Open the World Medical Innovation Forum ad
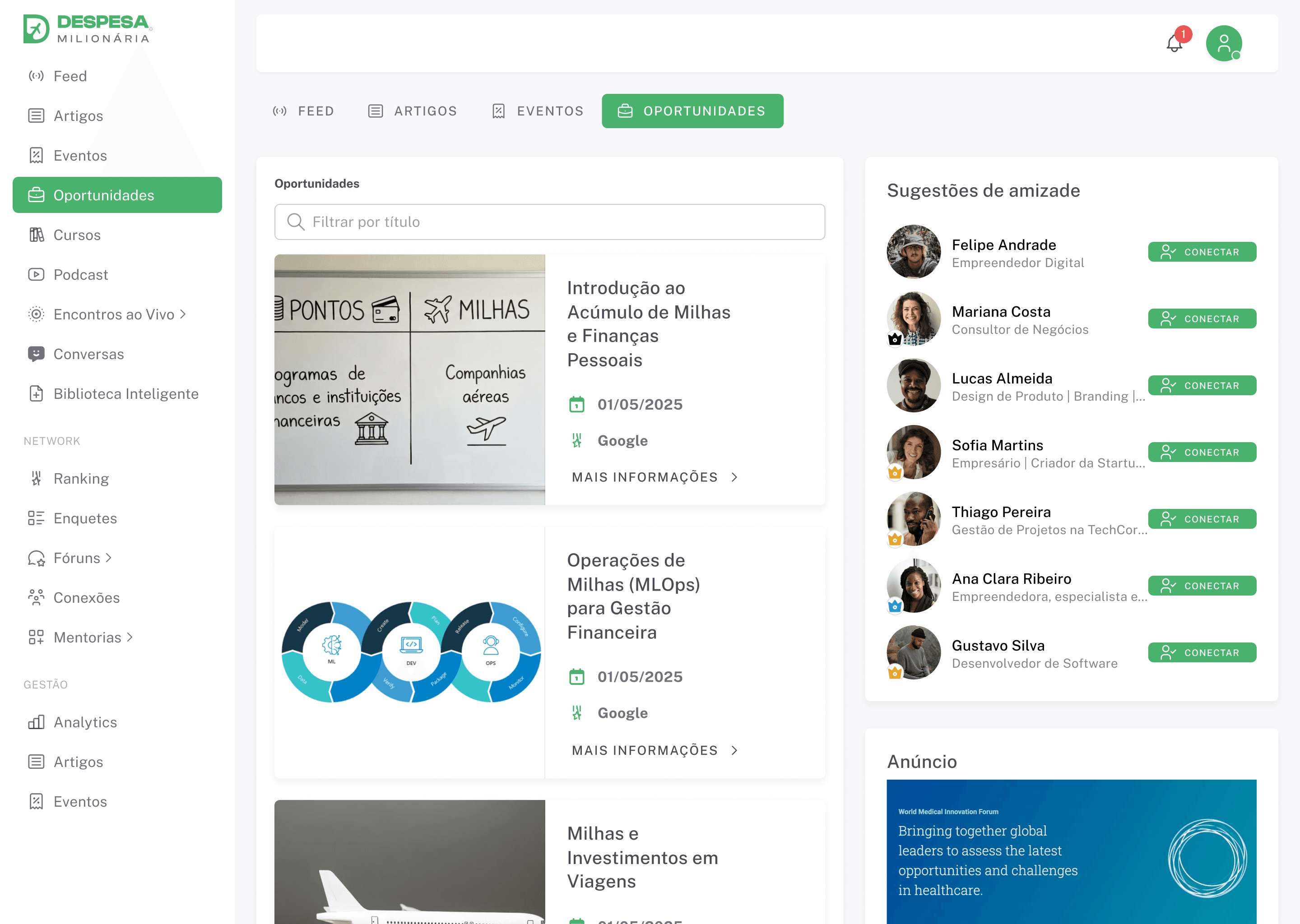This screenshot has width=1300, height=924. tap(1071, 851)
